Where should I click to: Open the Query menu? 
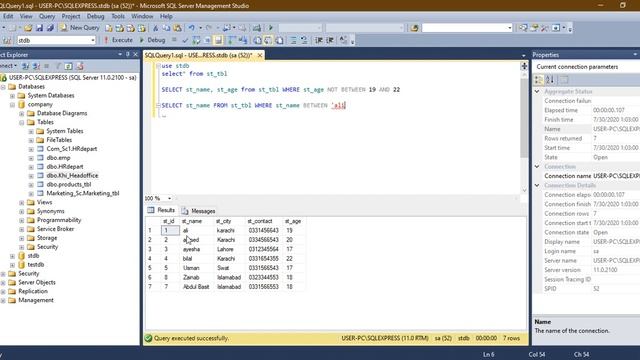(47, 16)
